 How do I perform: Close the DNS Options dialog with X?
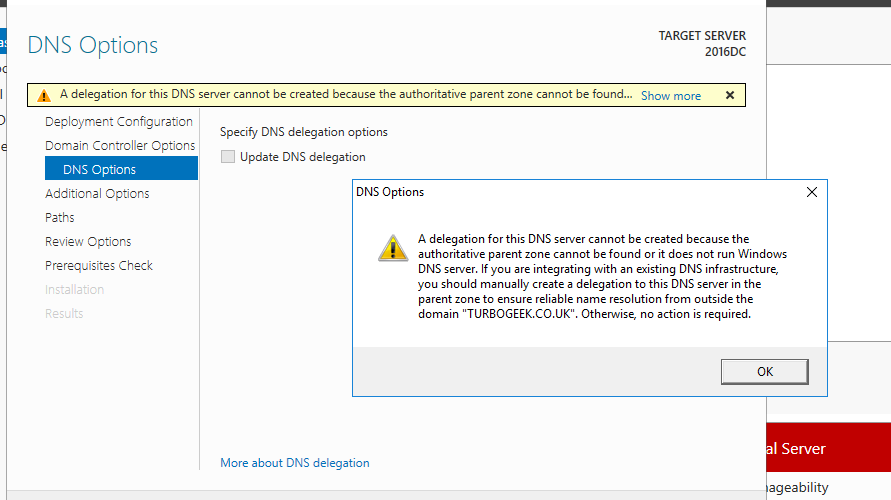(x=811, y=192)
